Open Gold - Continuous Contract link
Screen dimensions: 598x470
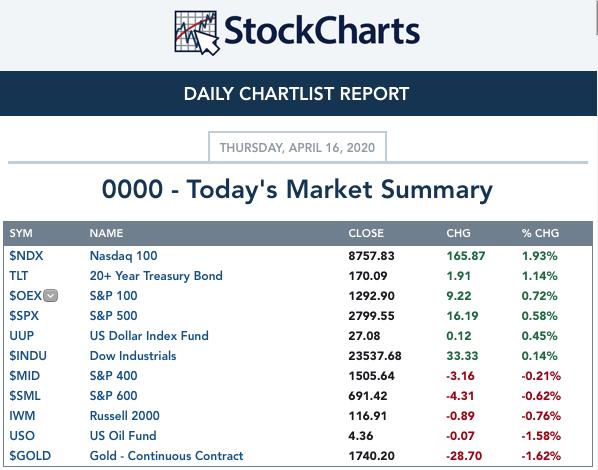[166, 456]
